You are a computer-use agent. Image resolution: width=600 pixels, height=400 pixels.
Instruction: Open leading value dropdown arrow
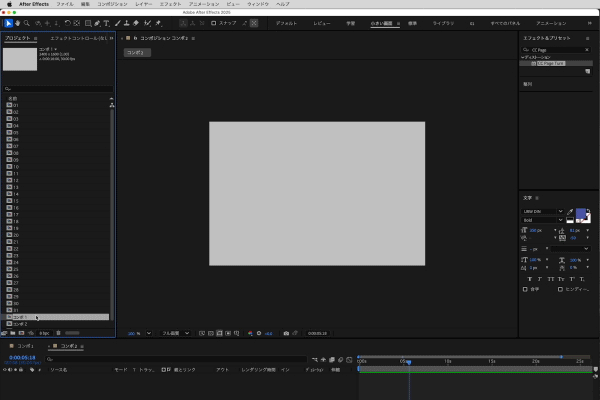coord(588,230)
